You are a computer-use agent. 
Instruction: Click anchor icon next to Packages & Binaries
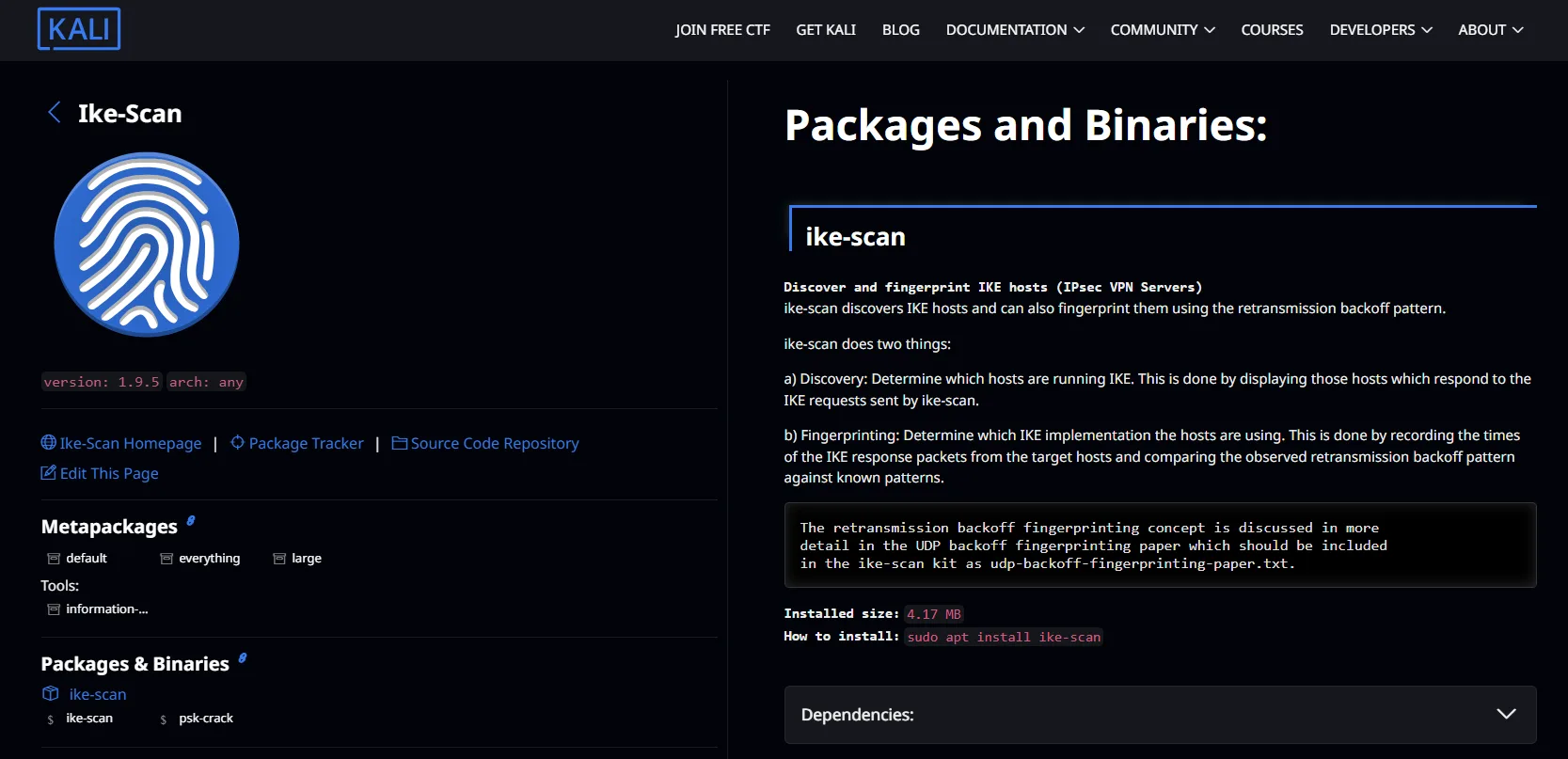point(243,658)
